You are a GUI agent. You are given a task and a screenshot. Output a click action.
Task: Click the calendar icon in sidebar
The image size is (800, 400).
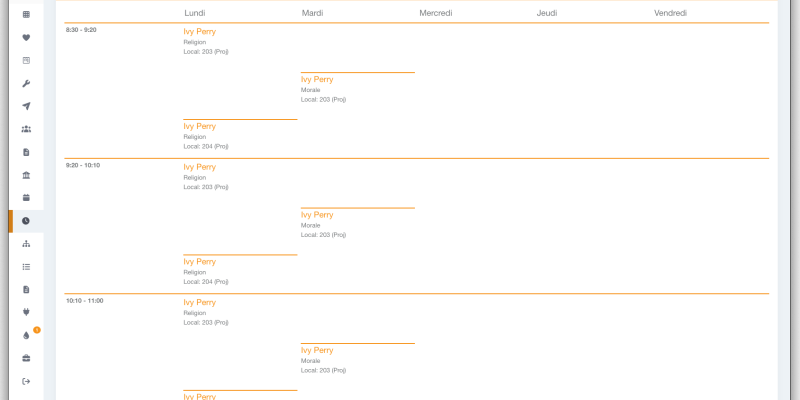point(26,197)
